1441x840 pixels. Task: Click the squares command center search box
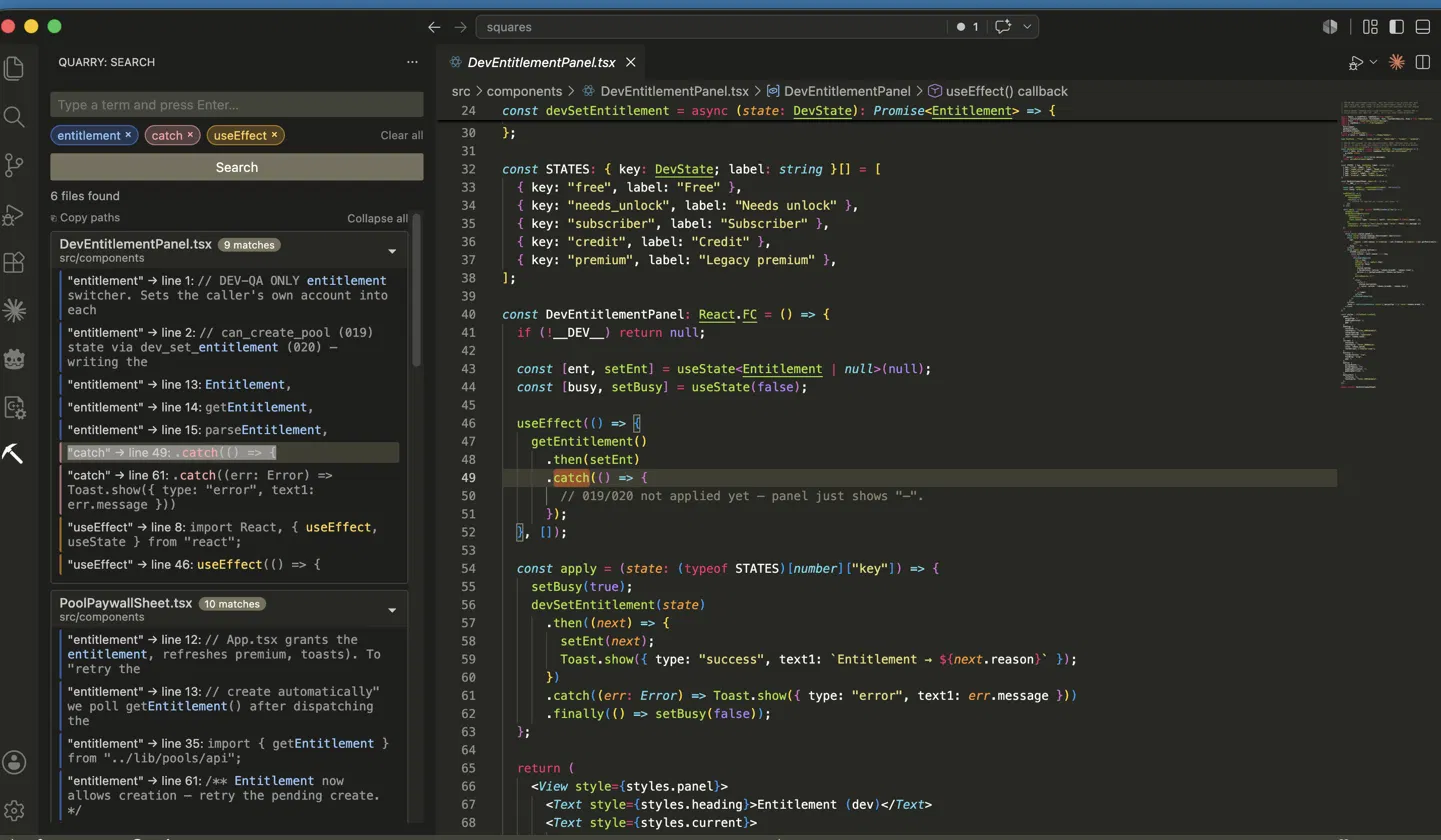(710, 27)
